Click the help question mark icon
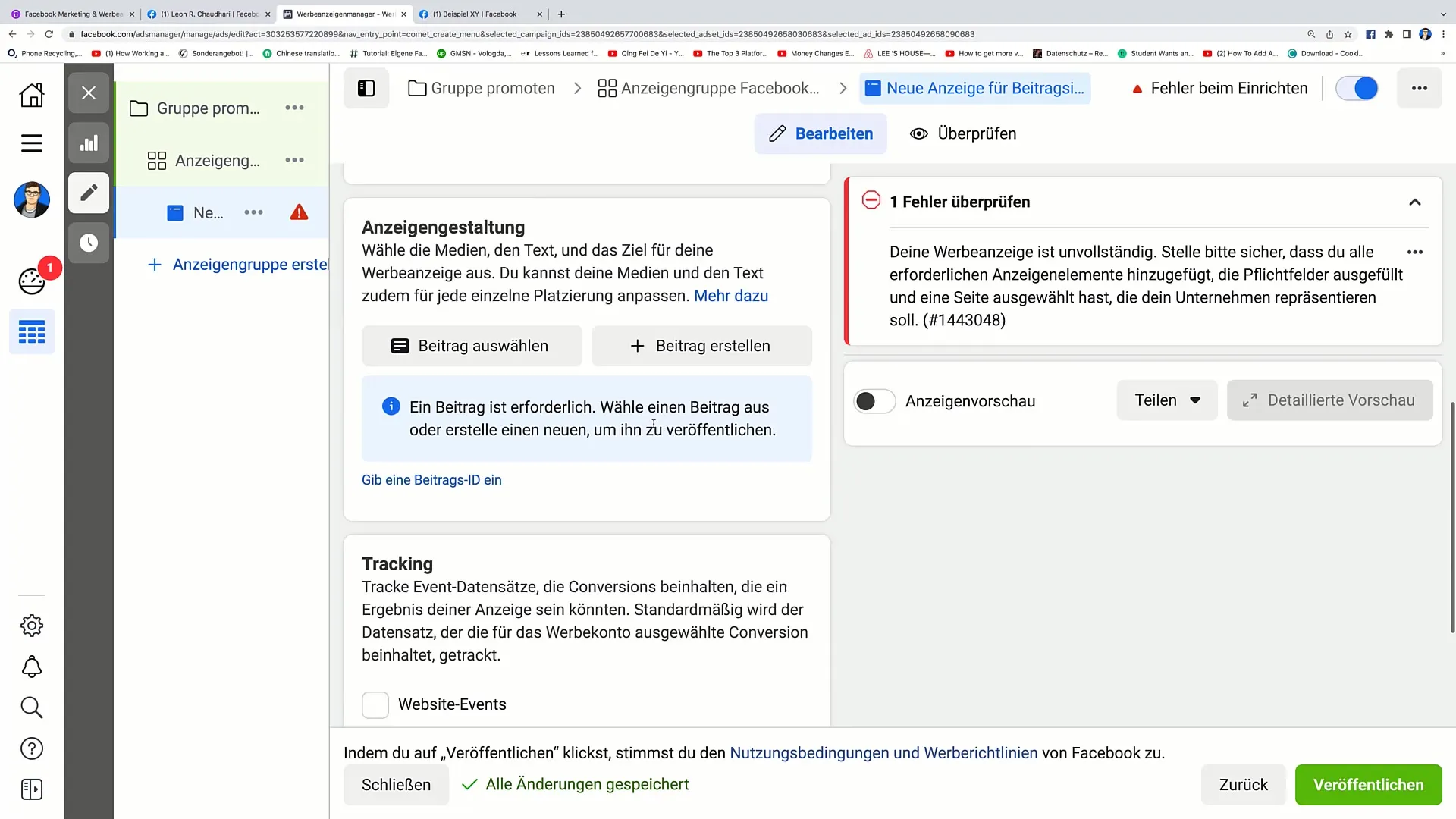This screenshot has height=819, width=1456. [32, 748]
